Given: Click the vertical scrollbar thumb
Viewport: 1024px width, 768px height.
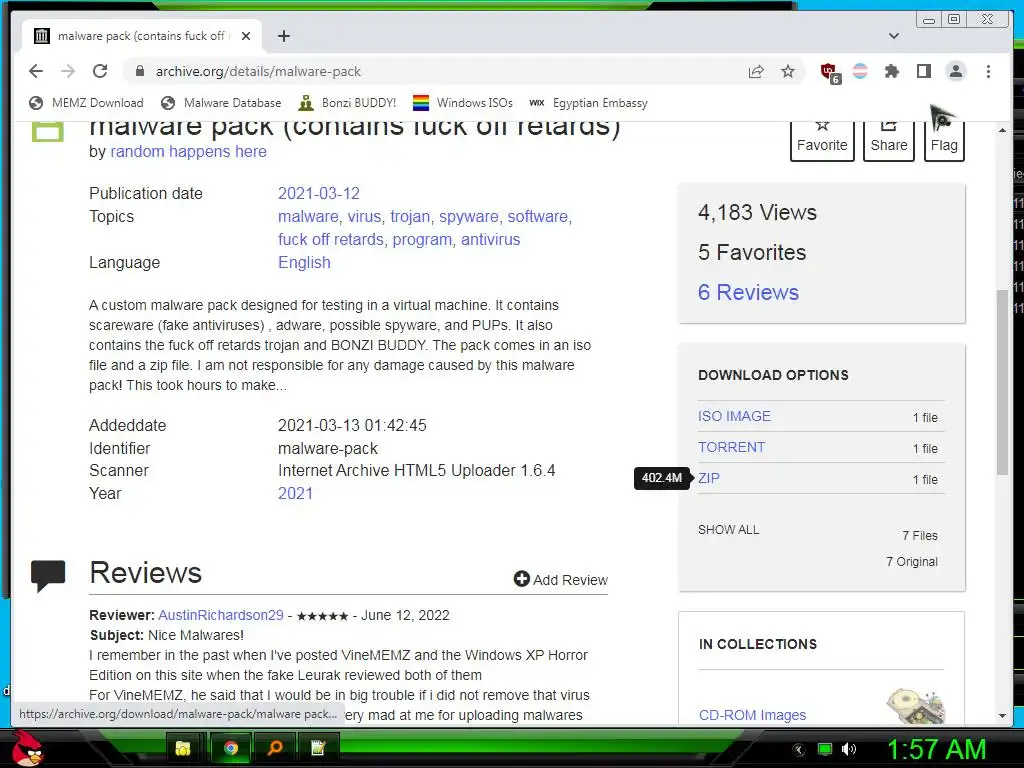Looking at the screenshot, I should (1002, 382).
